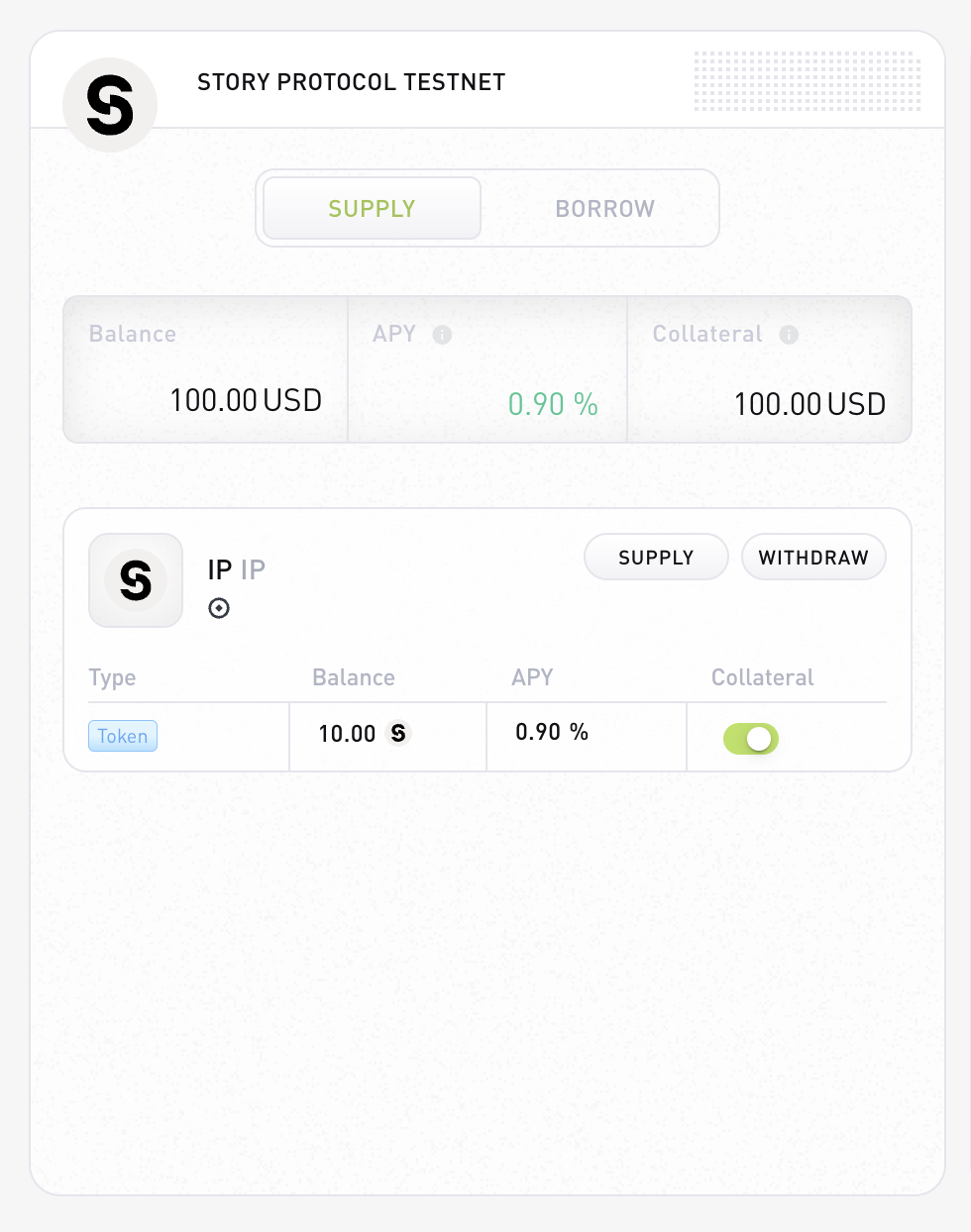Click the dotted pattern graphic in header
The image size is (971, 1232).
[807, 81]
